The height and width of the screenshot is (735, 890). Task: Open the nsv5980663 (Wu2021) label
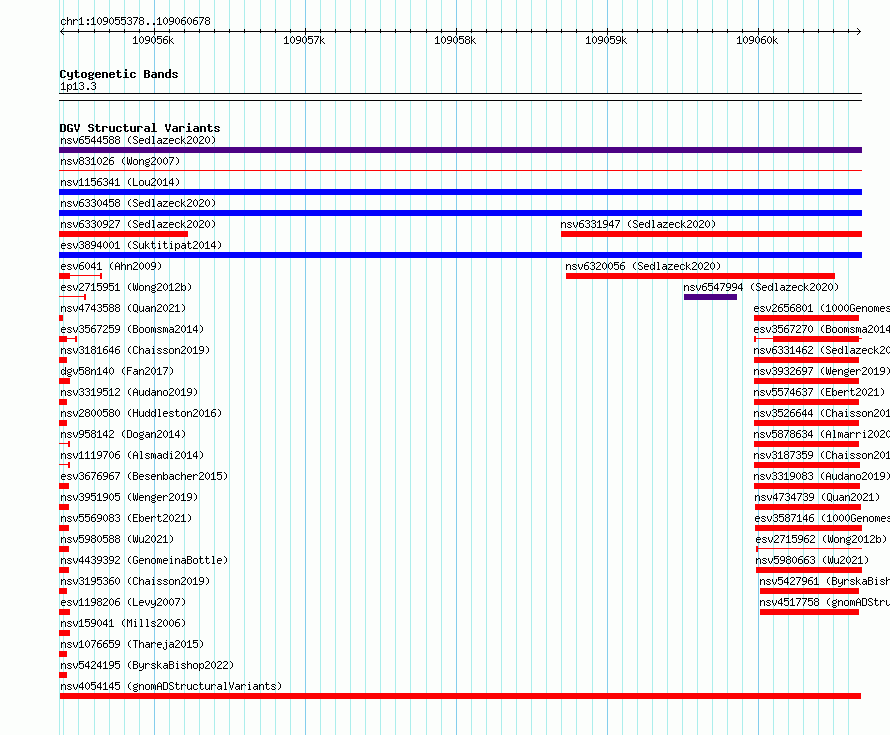tap(812, 560)
